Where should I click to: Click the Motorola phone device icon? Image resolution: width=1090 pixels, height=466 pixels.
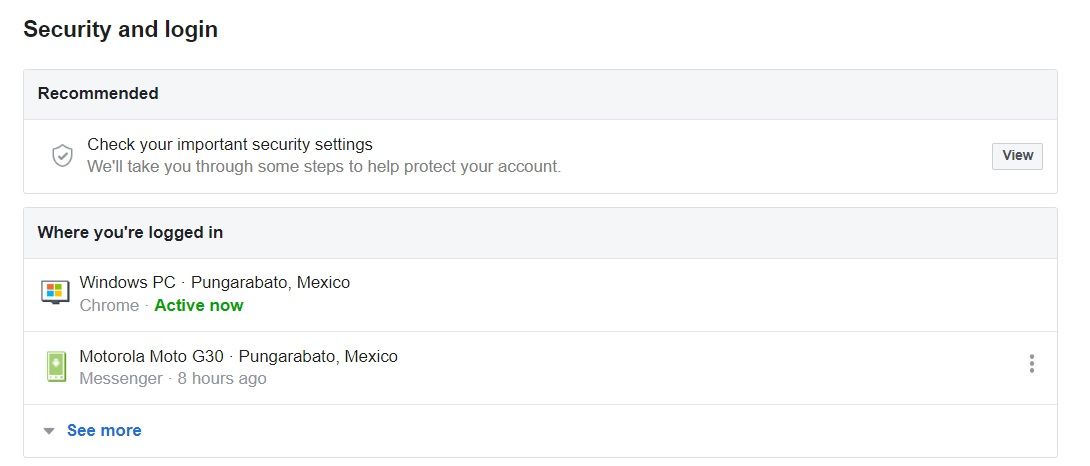[56, 366]
